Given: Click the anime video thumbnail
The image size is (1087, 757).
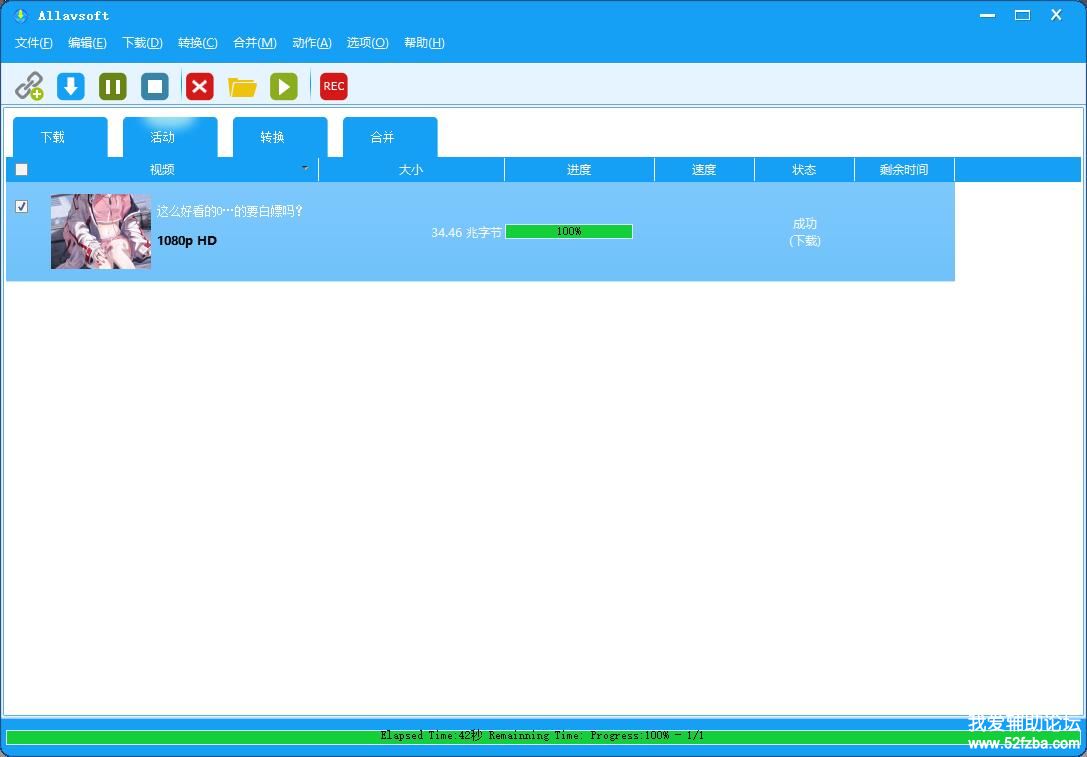Looking at the screenshot, I should 101,232.
